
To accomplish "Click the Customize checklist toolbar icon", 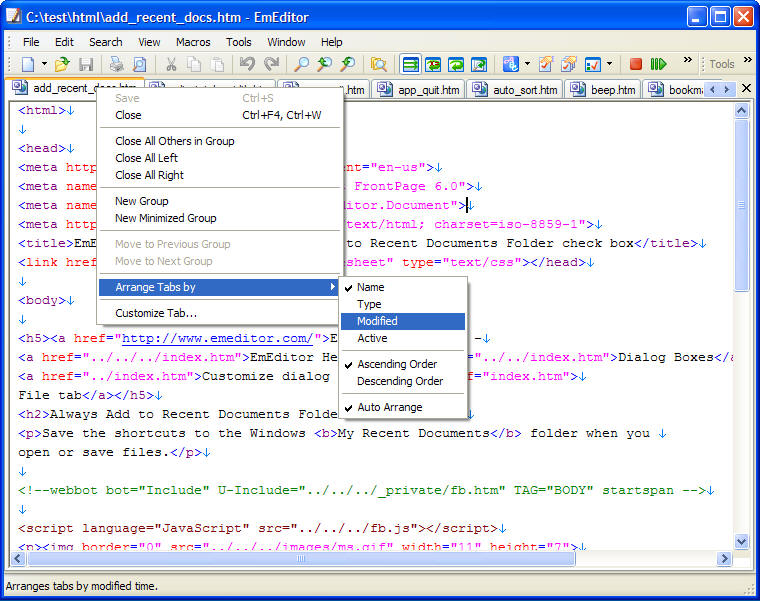I will tap(593, 64).
